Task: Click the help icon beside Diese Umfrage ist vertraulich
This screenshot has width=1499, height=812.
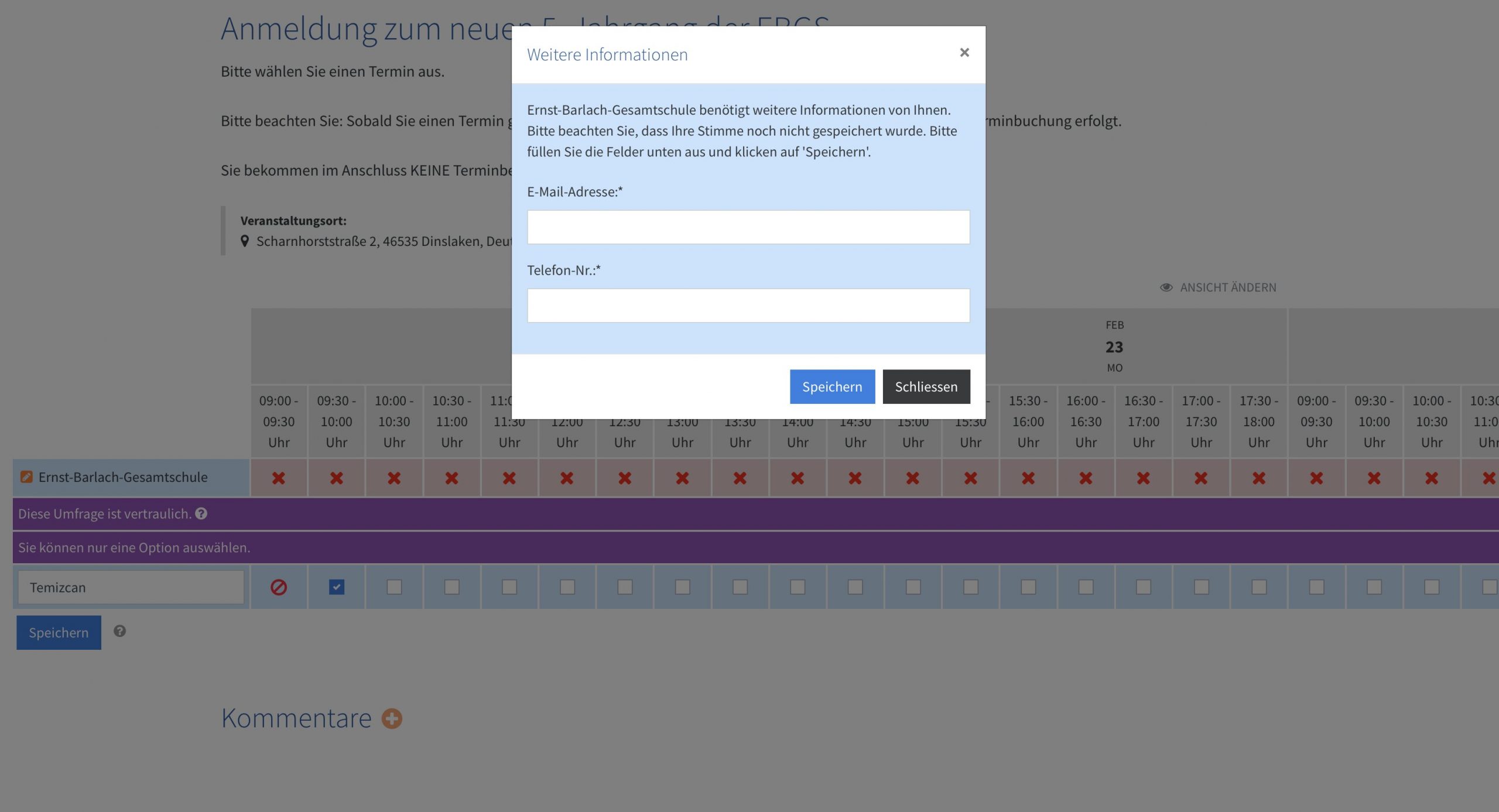Action: (201, 513)
